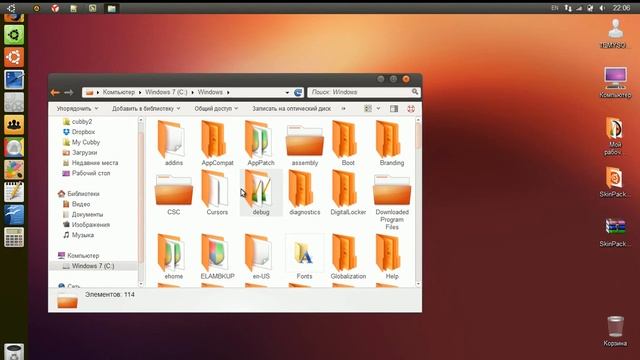
Task: Open the ELAMBKUP folder
Action: 217,257
